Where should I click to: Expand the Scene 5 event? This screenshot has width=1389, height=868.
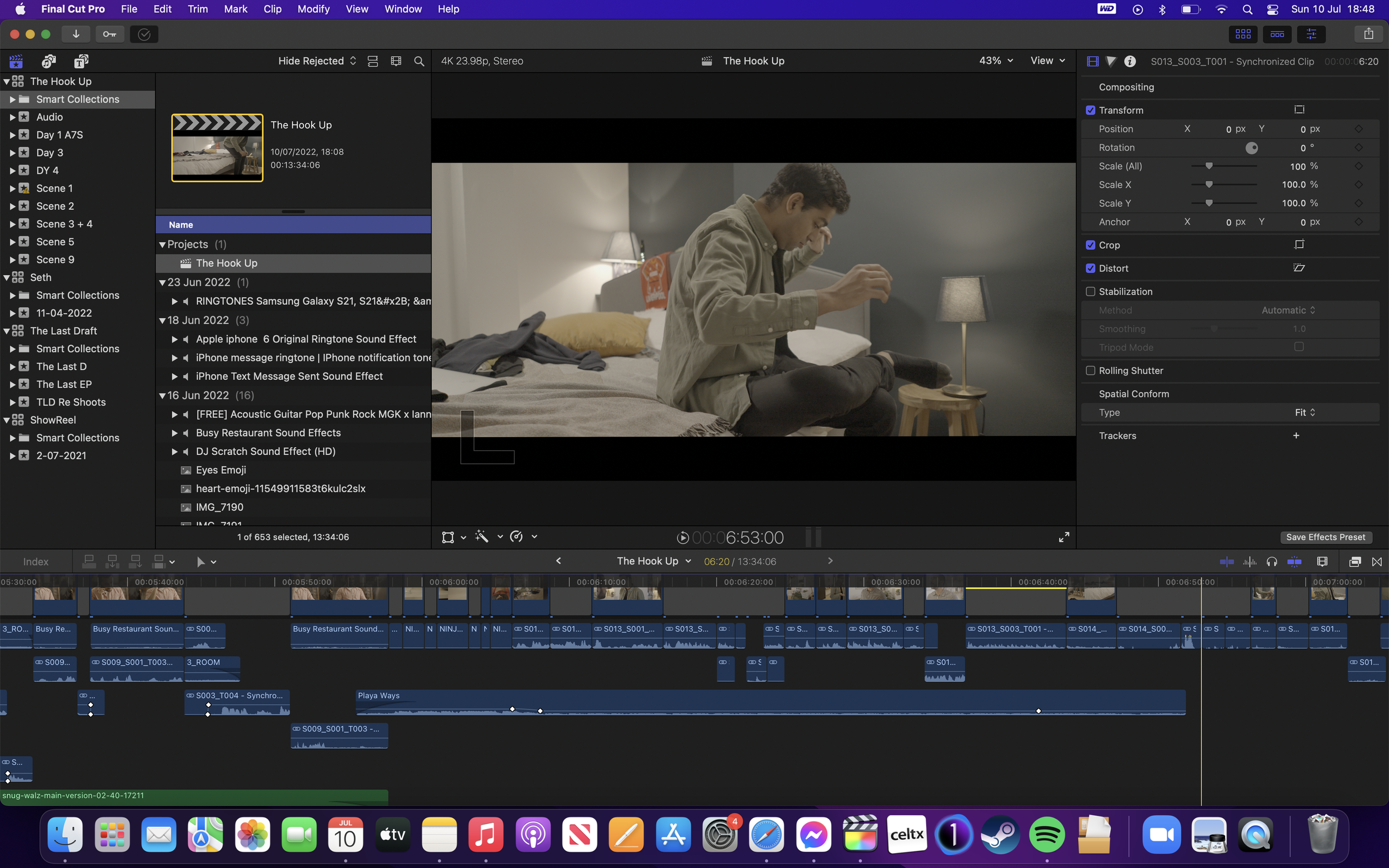pos(13,242)
